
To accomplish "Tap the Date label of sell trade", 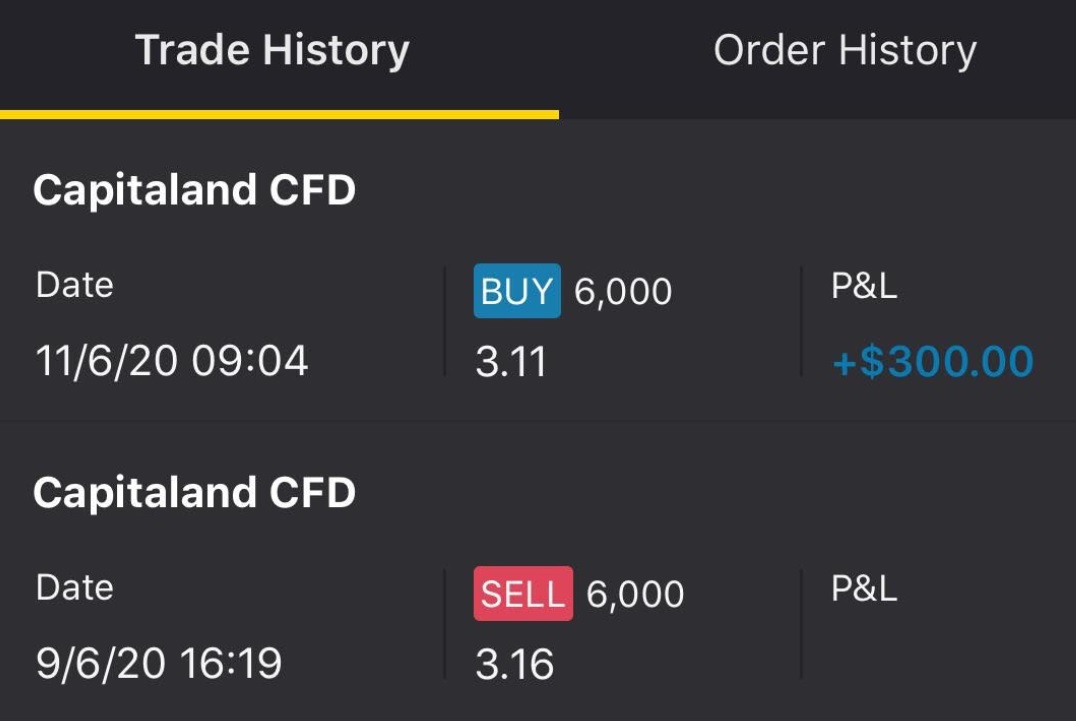I will [x=74, y=588].
